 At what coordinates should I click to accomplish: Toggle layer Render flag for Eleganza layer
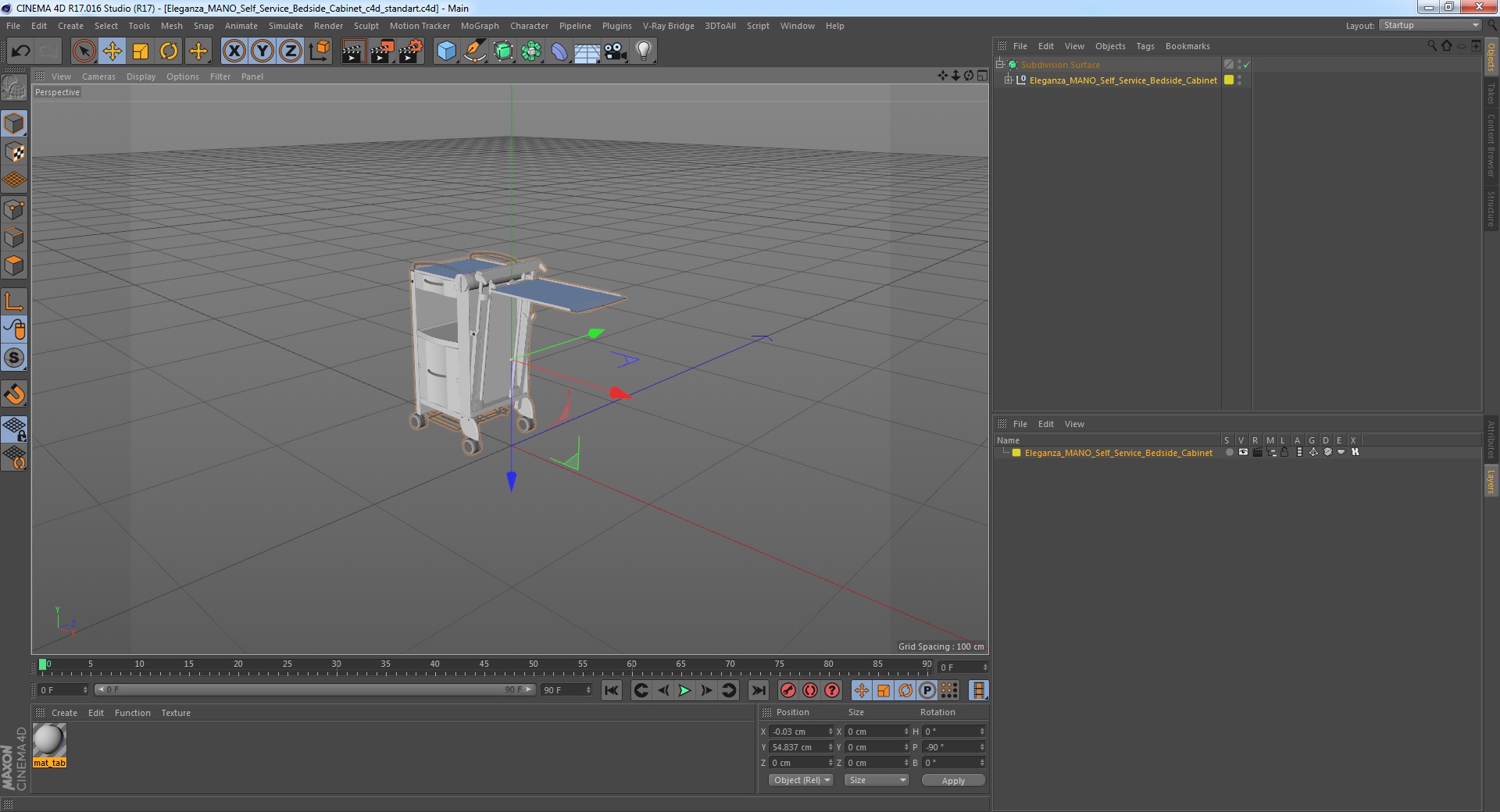point(1257,452)
